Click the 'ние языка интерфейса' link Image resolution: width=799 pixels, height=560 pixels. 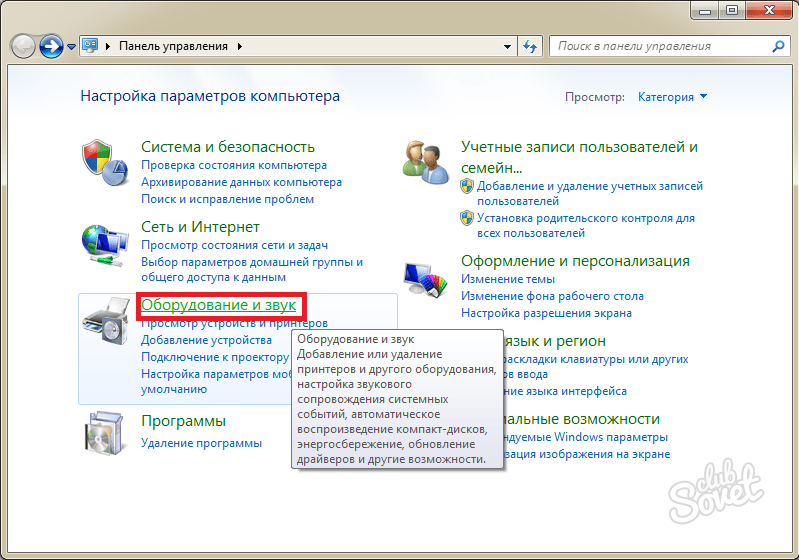coord(565,391)
